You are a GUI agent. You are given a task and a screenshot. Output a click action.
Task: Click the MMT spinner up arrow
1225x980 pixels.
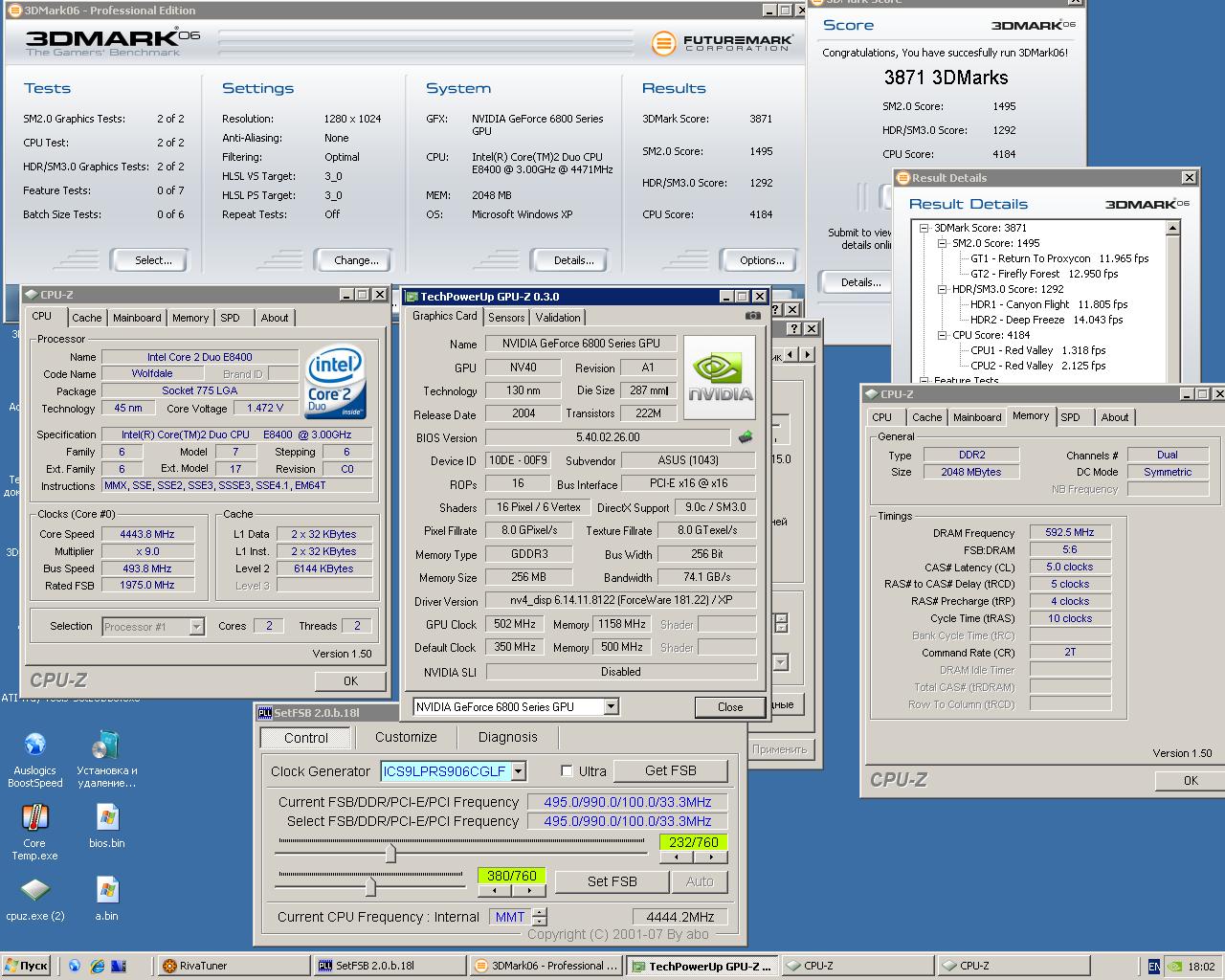click(x=539, y=912)
